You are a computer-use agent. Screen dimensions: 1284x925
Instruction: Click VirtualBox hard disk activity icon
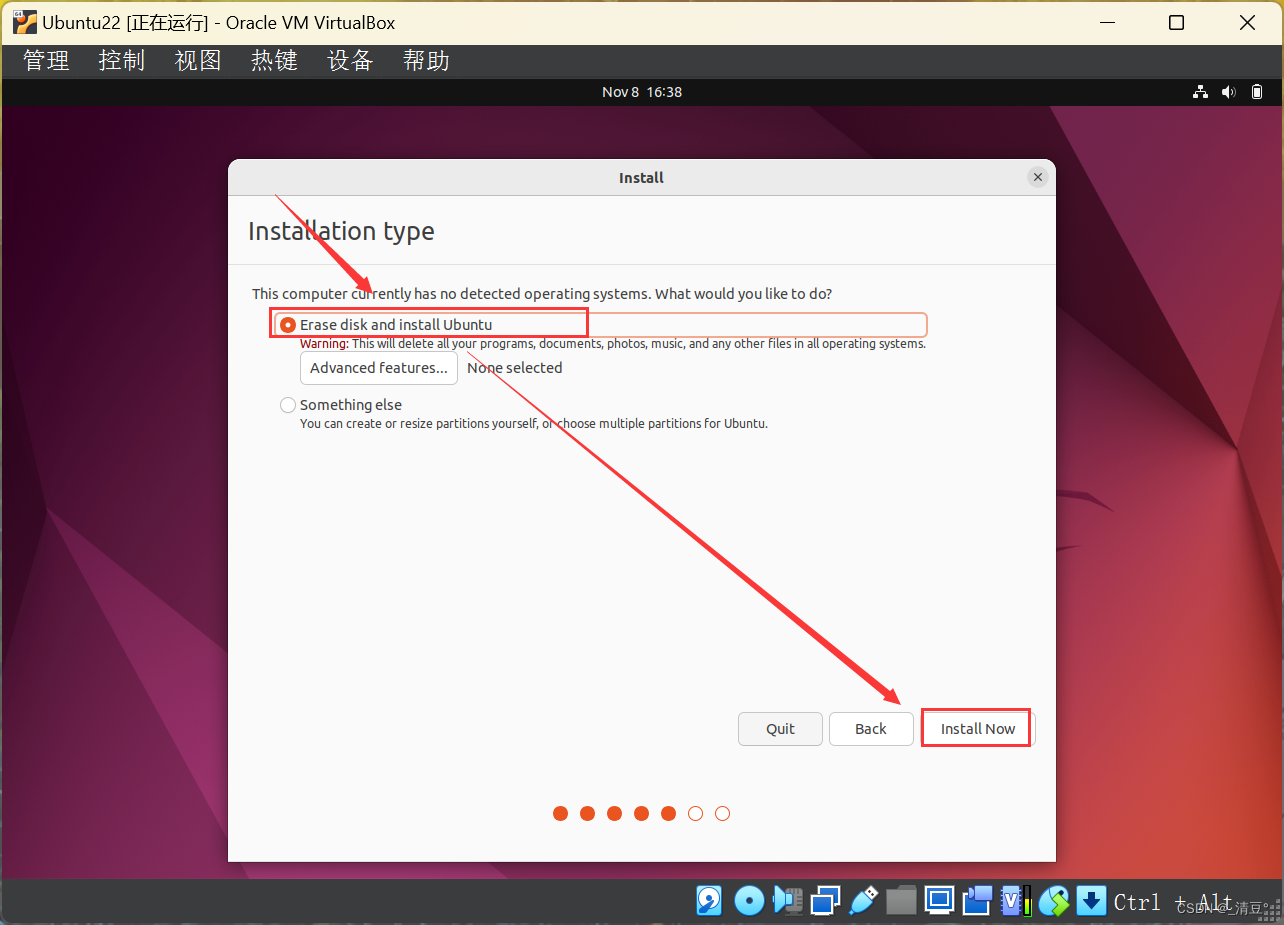coord(709,901)
